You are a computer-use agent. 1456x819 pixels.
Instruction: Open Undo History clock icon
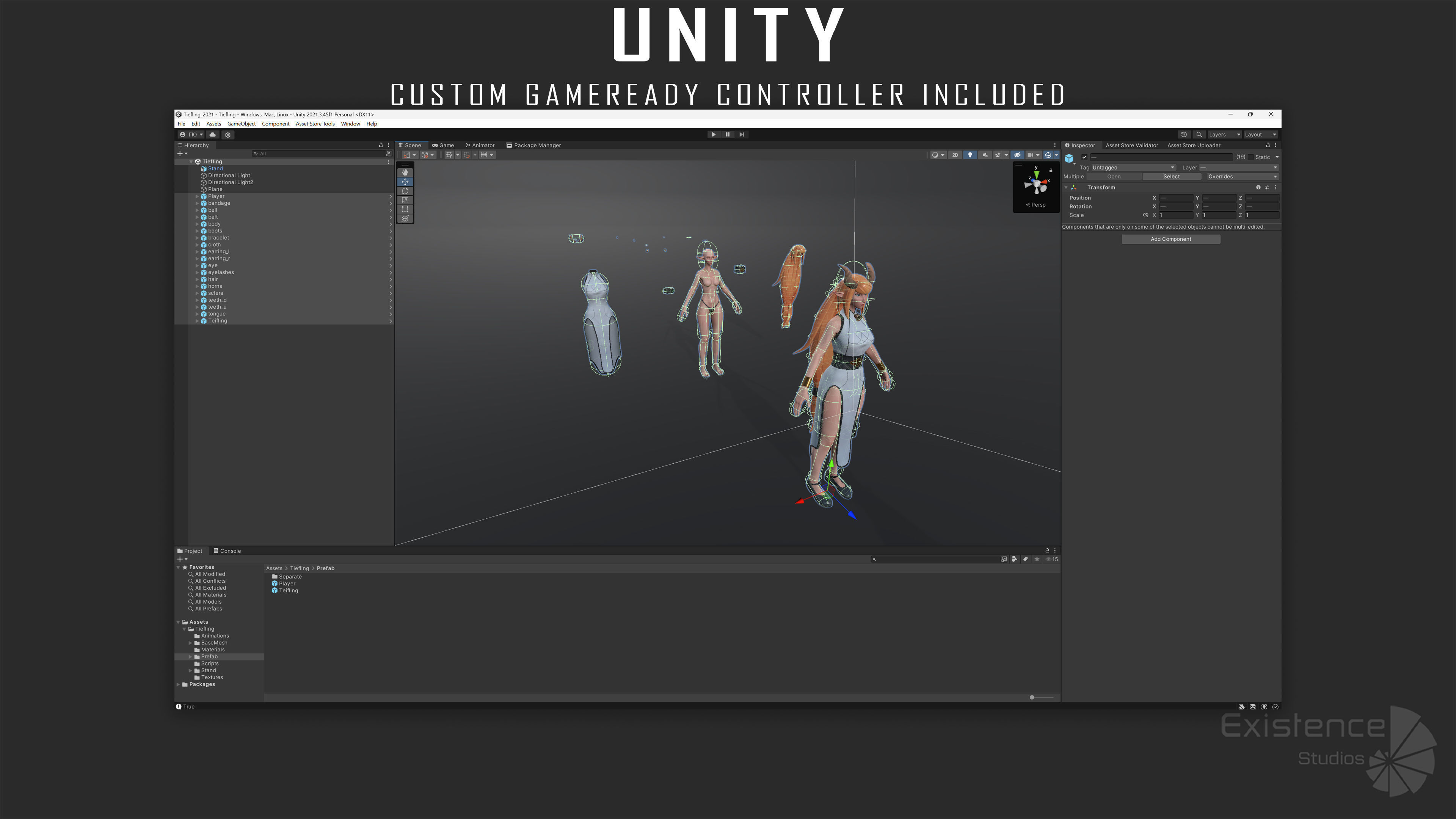pyautogui.click(x=1183, y=135)
